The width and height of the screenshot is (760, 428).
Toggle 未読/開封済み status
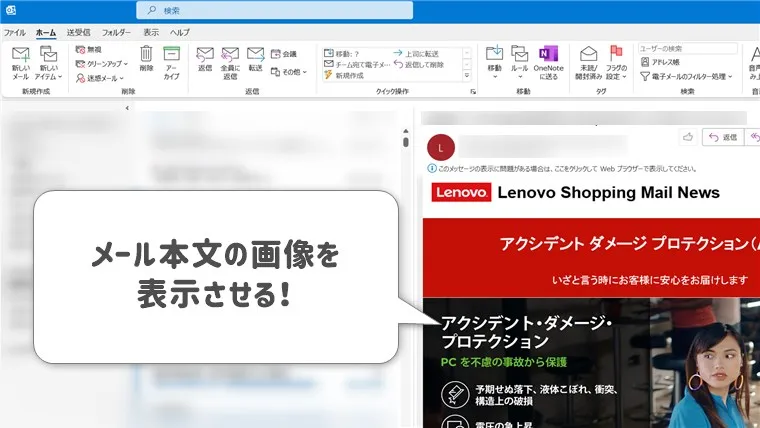click(x=588, y=63)
